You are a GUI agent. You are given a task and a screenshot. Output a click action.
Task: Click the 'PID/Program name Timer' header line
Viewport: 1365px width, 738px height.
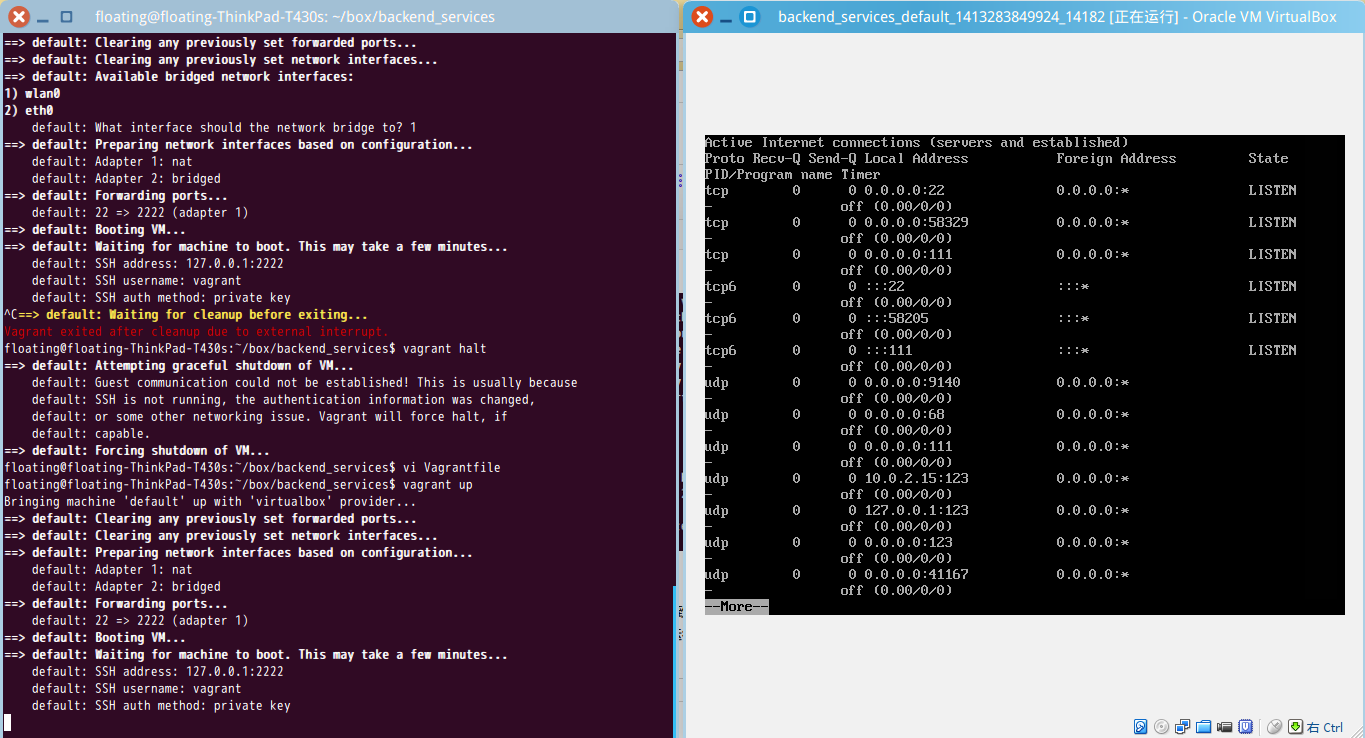tap(792, 175)
